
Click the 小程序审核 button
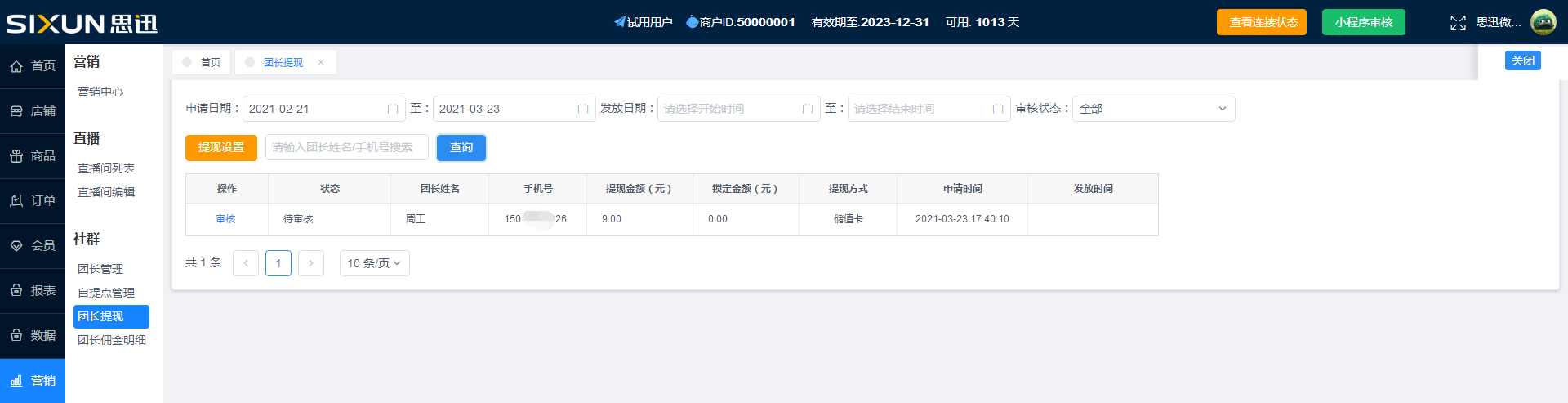click(x=1364, y=22)
